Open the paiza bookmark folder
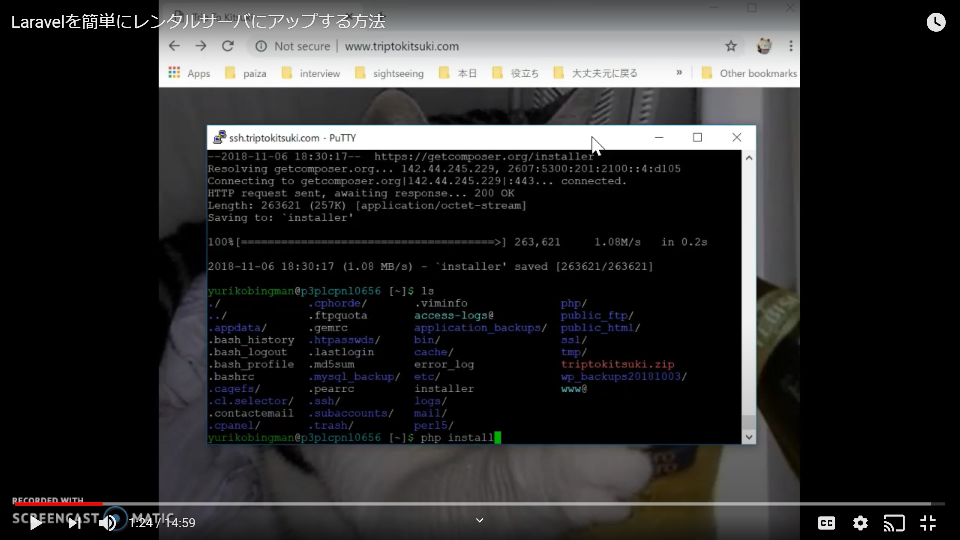This screenshot has height=540, width=960. point(246,73)
